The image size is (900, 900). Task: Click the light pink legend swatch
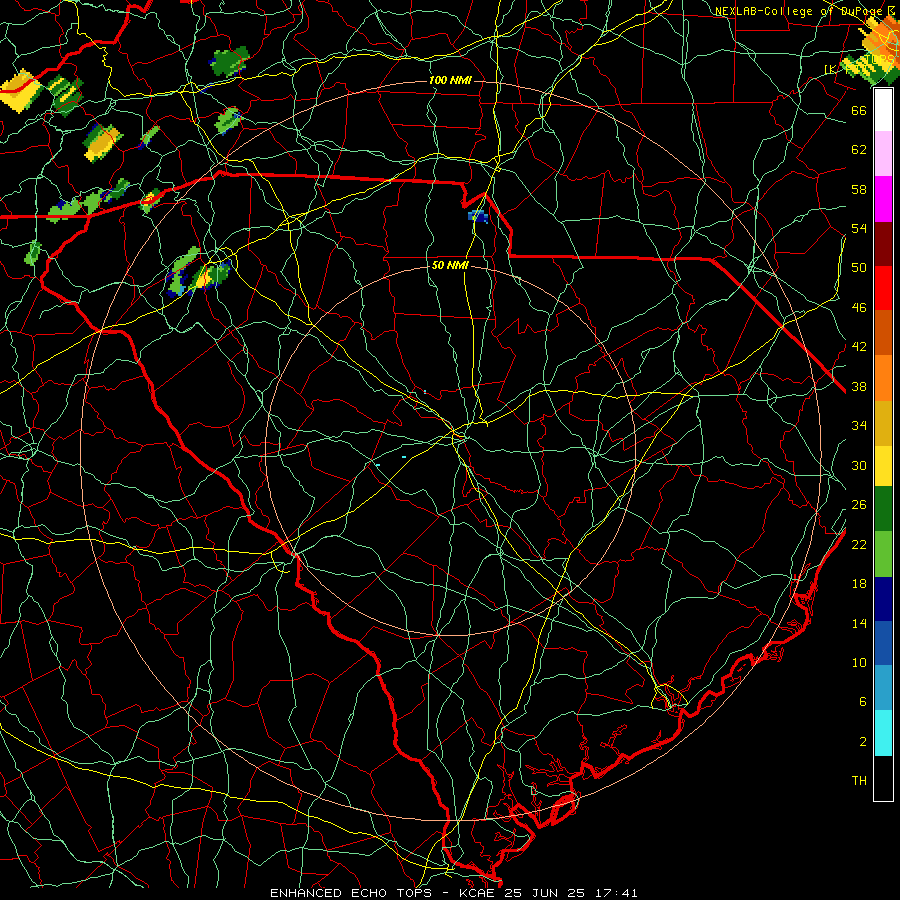pos(883,153)
